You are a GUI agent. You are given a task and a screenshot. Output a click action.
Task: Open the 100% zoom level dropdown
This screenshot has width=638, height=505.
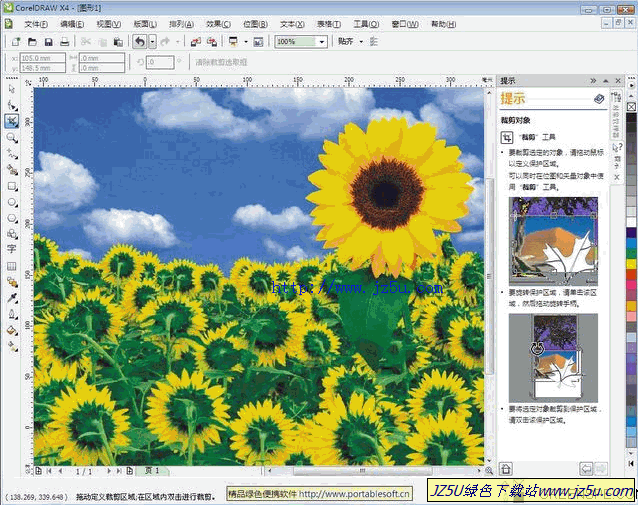tap(322, 42)
